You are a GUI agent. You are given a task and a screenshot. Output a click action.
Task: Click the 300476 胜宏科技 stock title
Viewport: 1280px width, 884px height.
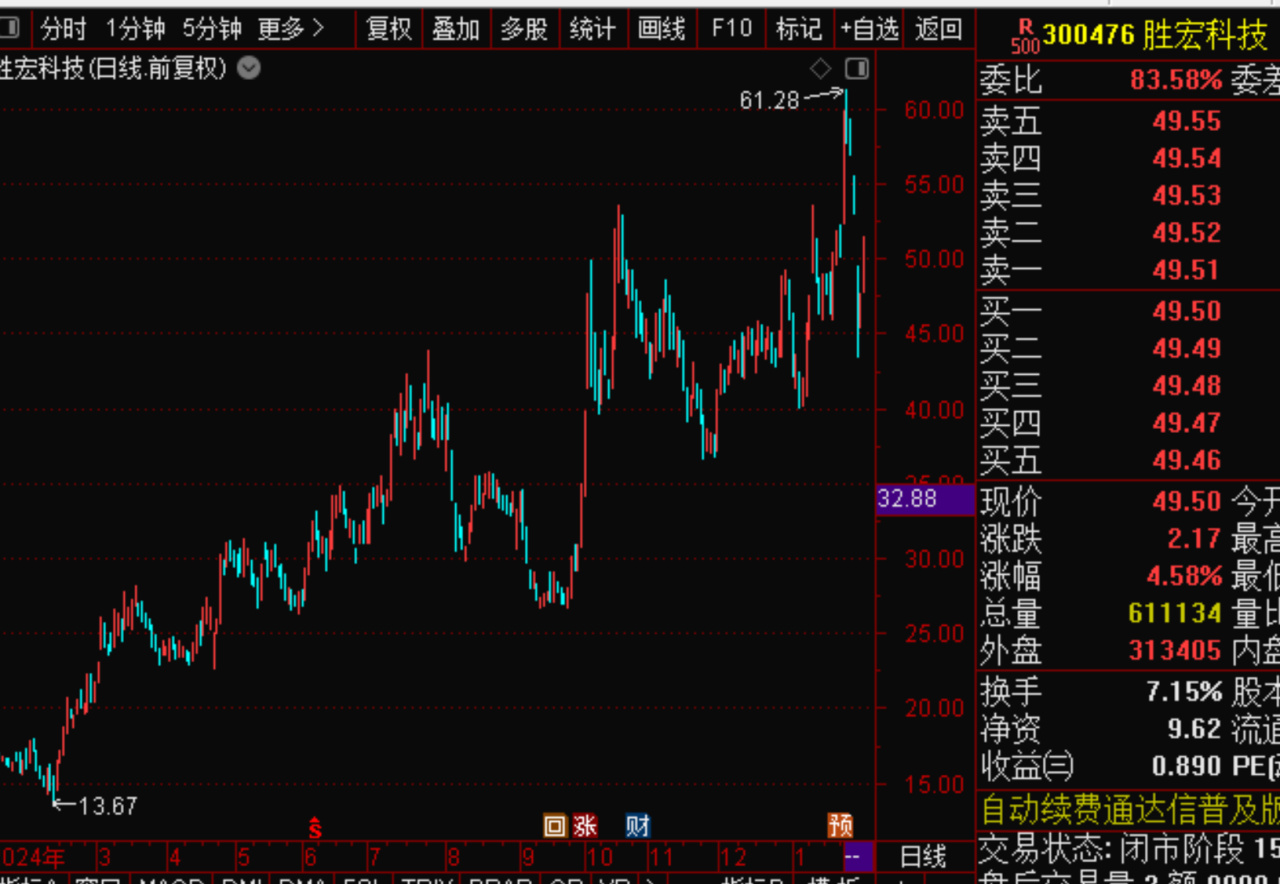point(1156,37)
